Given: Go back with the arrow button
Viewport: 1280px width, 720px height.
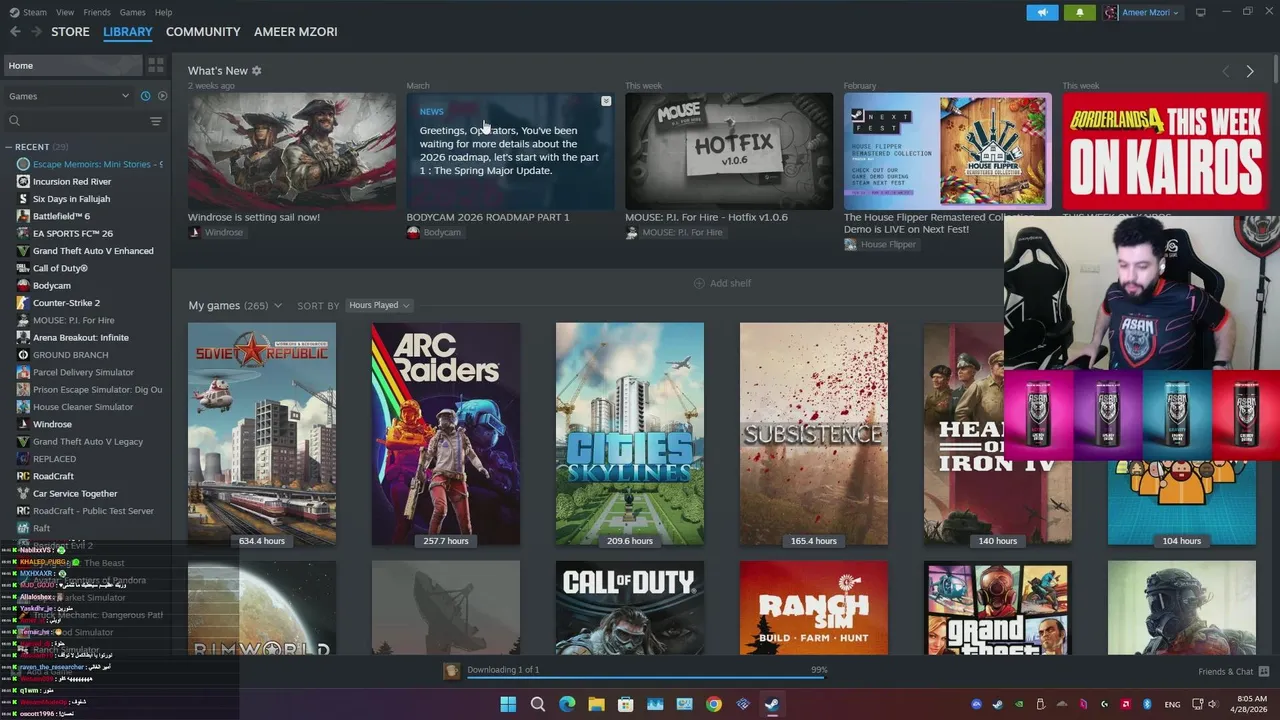Looking at the screenshot, I should point(15,32).
